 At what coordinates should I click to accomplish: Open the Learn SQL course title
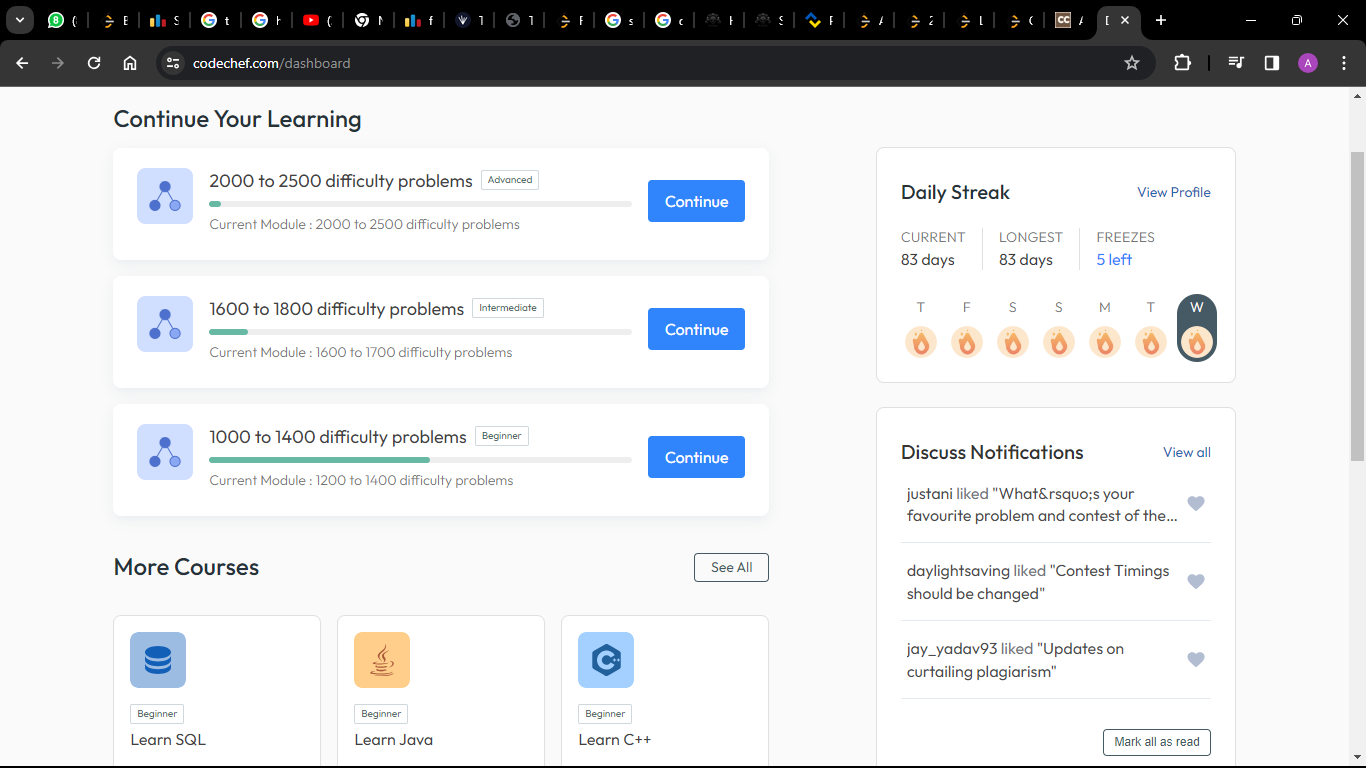168,740
